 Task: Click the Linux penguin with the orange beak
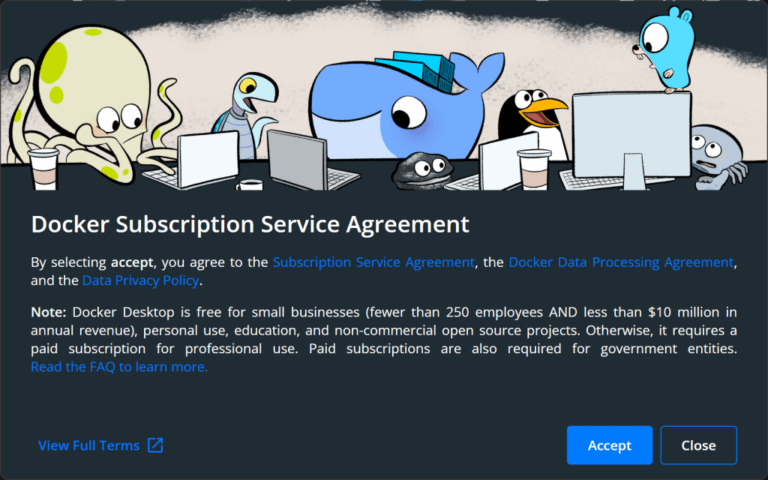(x=533, y=120)
